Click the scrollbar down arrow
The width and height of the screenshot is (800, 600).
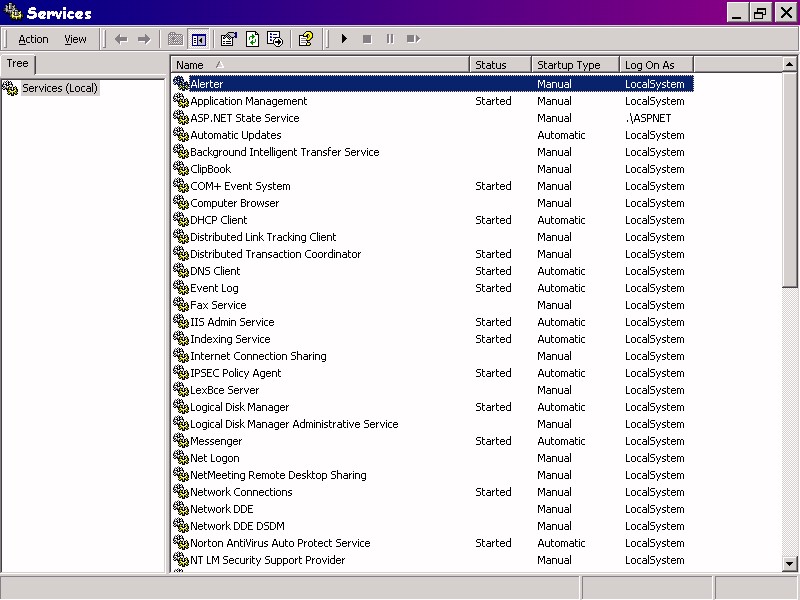[x=789, y=564]
